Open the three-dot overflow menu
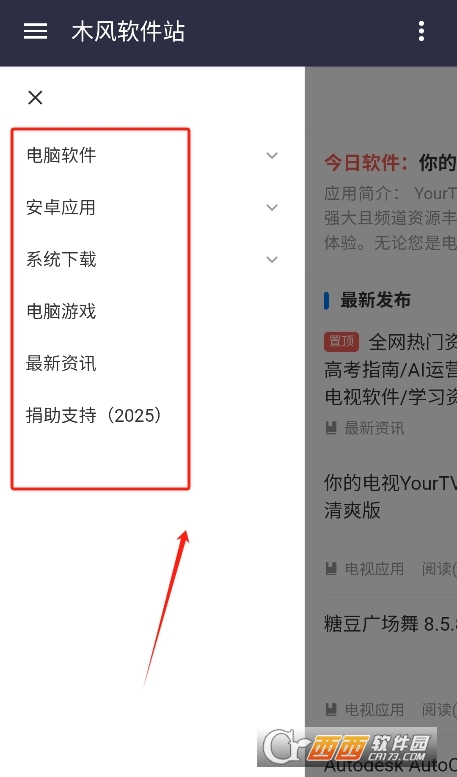The width and height of the screenshot is (457, 777). [421, 31]
